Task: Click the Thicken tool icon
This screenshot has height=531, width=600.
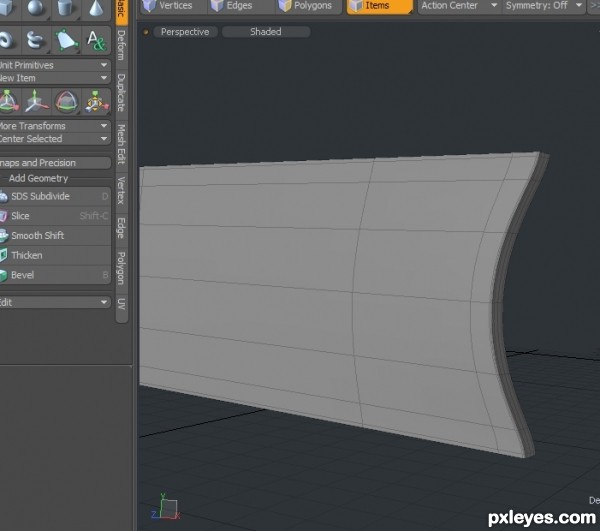Action: 3,255
